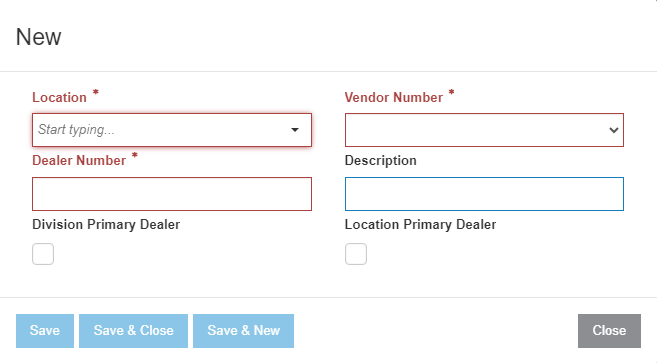Expand the Vendor Number chevron arrow
The height and width of the screenshot is (363, 657).
(614, 130)
